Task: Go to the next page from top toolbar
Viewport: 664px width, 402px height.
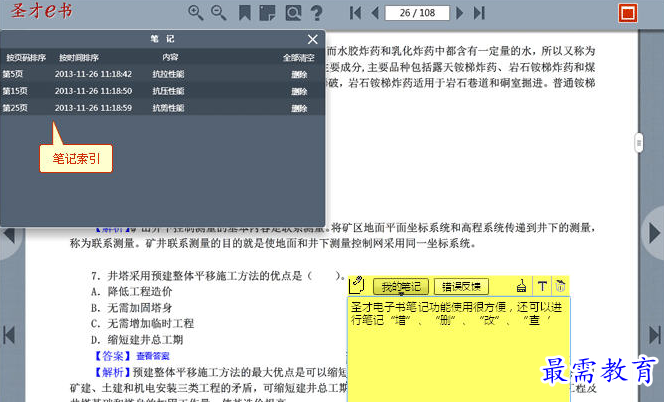Action: click(x=459, y=13)
